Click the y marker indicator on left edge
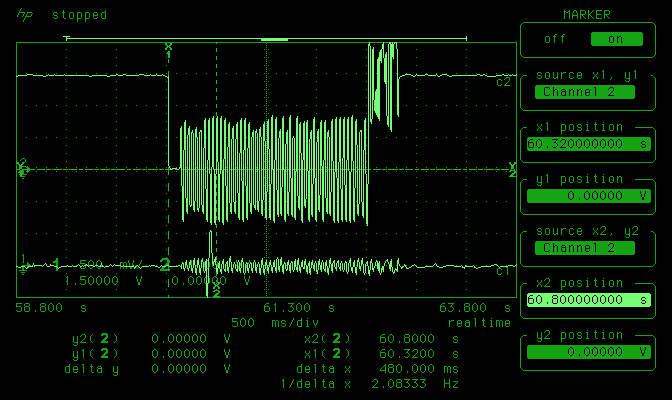Viewport: 672px width, 400px height. point(20,169)
